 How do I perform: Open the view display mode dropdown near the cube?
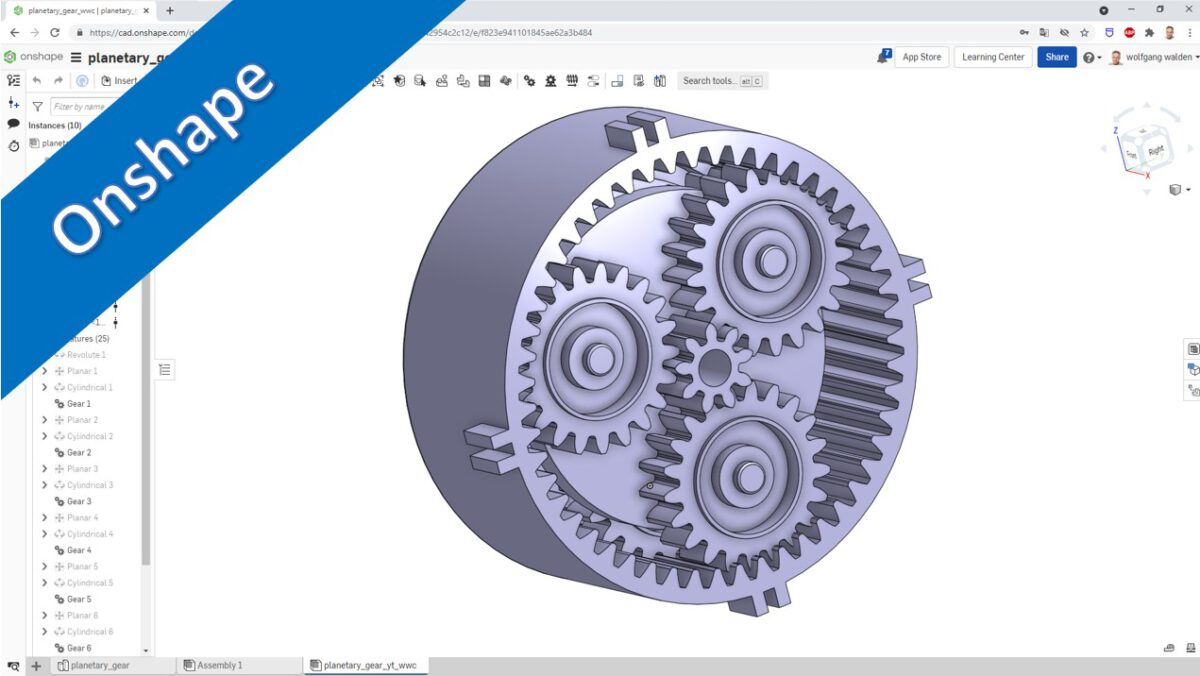pos(1178,190)
